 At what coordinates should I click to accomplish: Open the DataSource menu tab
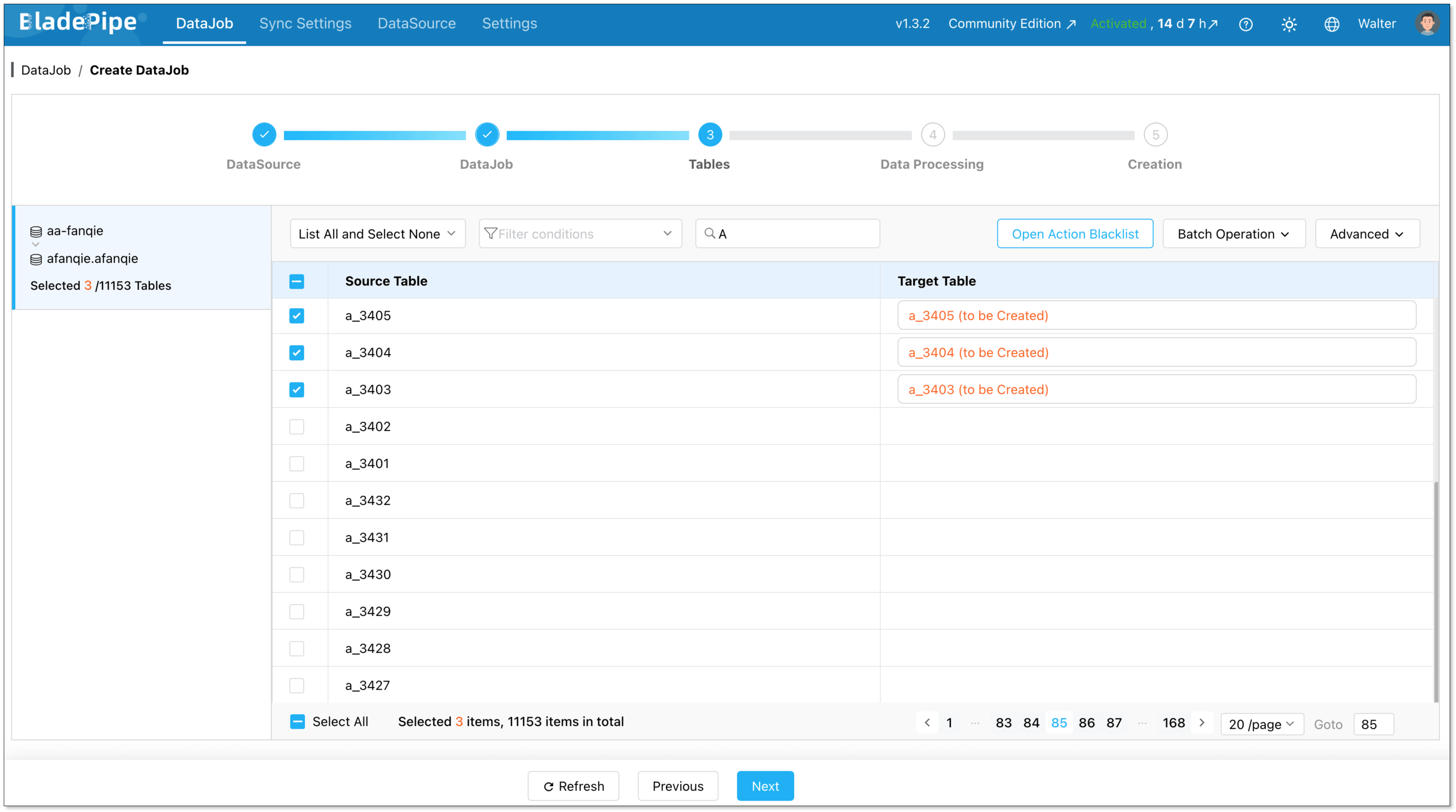(x=417, y=23)
